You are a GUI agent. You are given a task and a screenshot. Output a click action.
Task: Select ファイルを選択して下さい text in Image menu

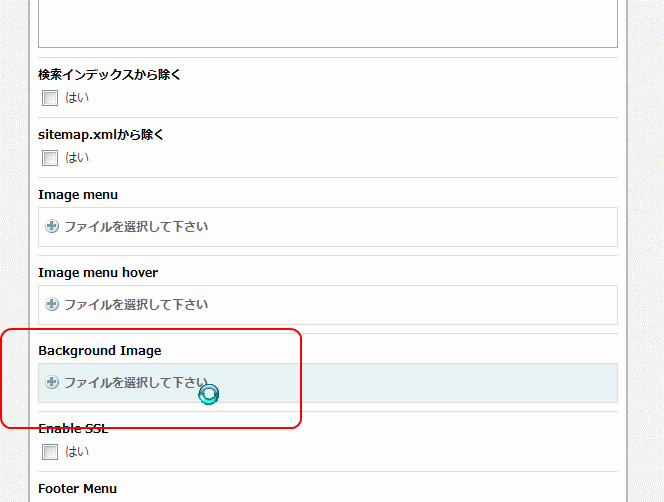coord(136,227)
